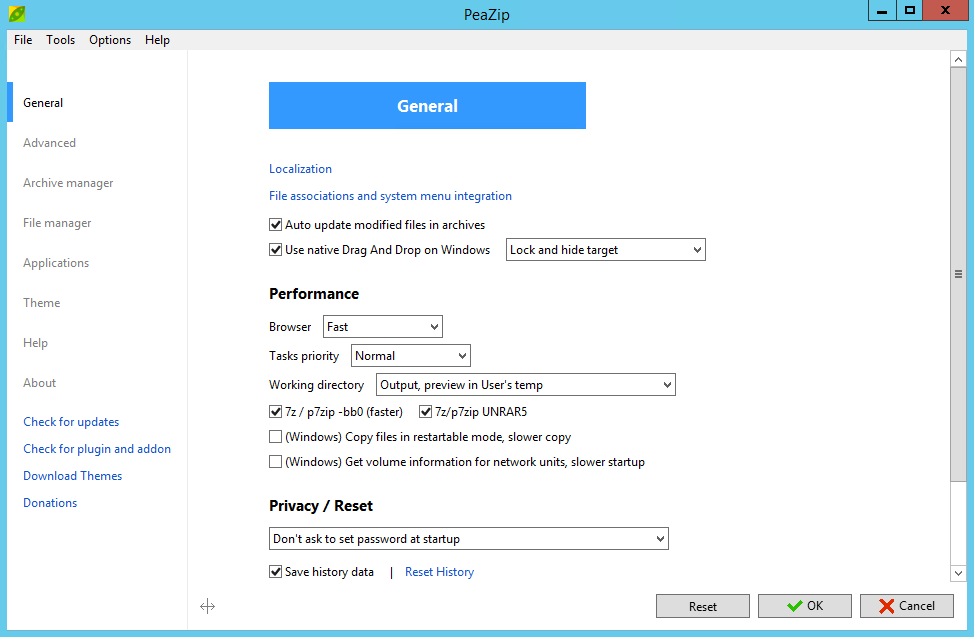
Task: Switch to Advanced settings tab
Action: click(50, 143)
